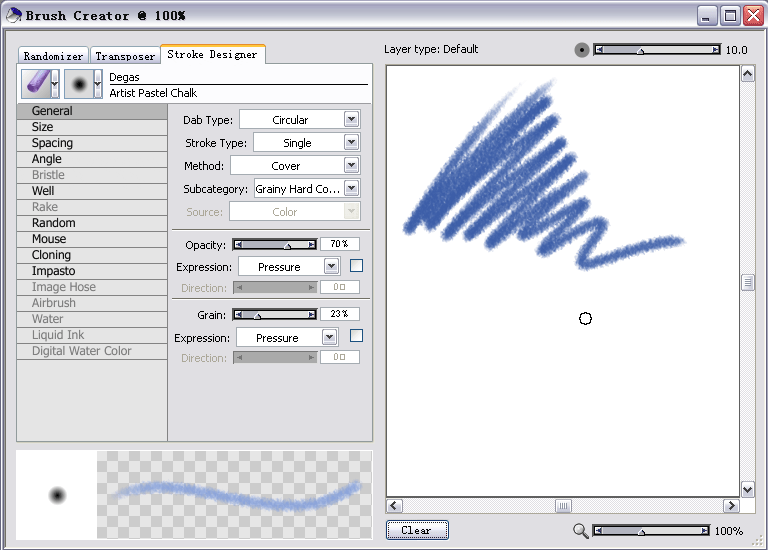Open the Stroke Type dropdown
Screen dimensions: 768x550
(x=351, y=143)
